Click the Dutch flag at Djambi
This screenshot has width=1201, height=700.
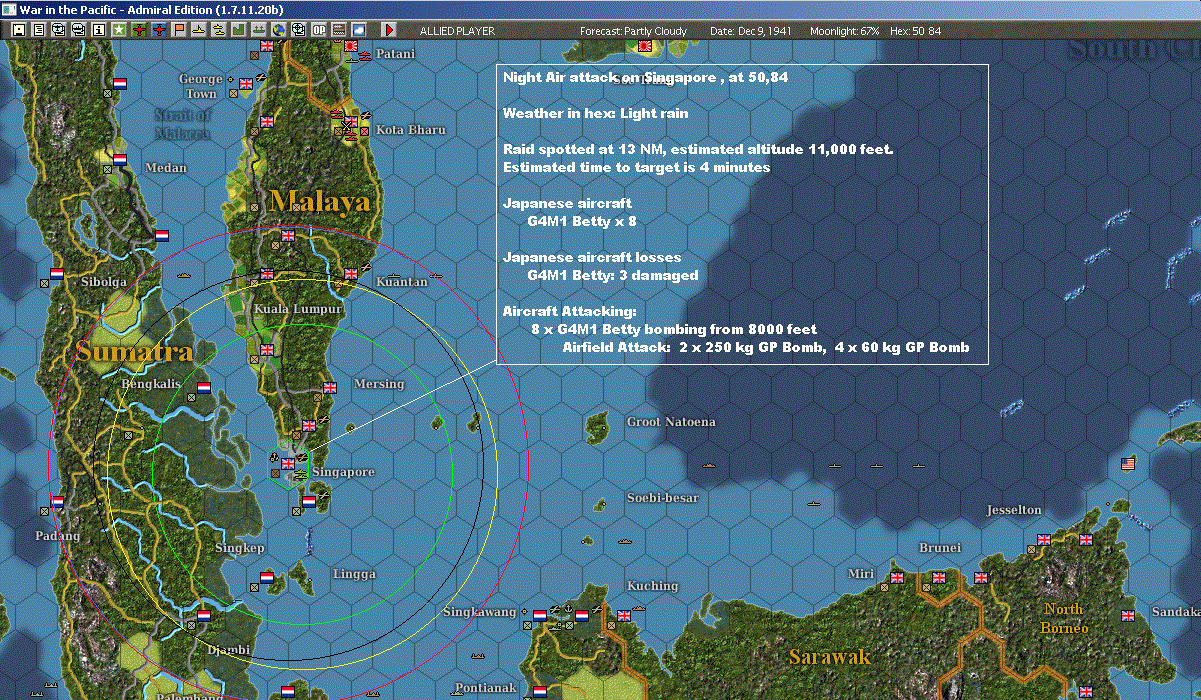[203, 616]
